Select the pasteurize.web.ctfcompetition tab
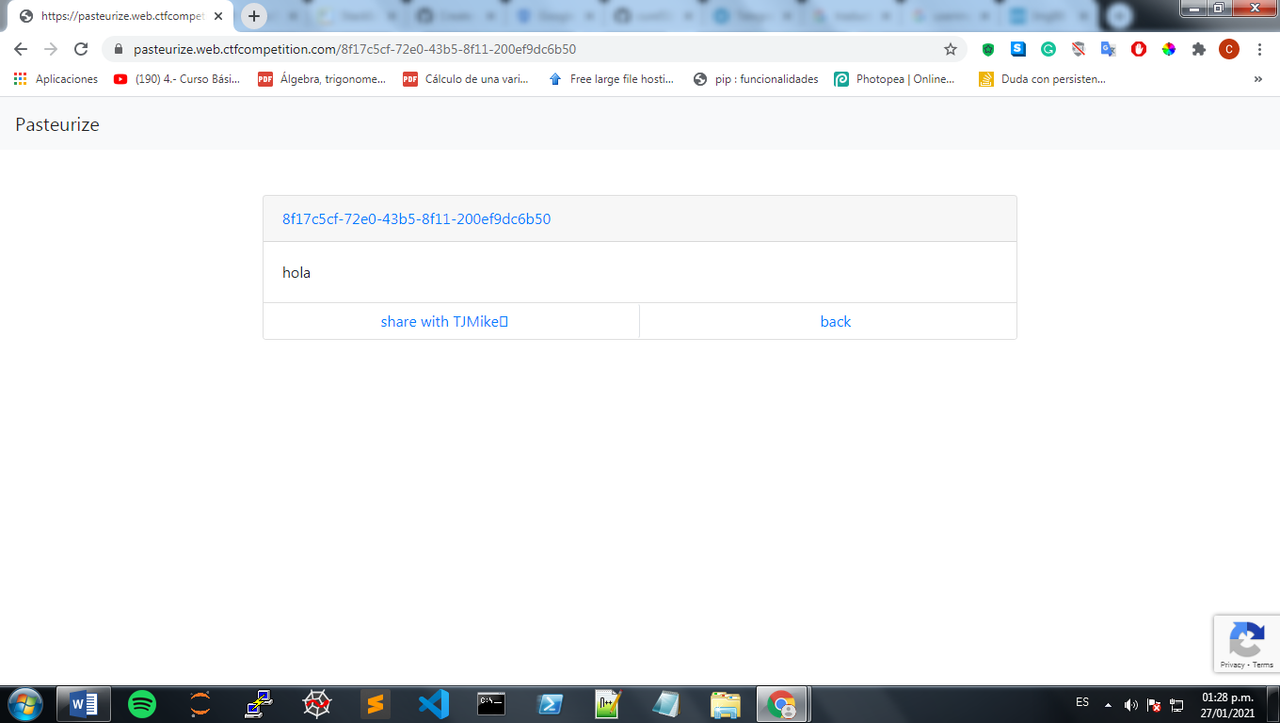 click(120, 16)
